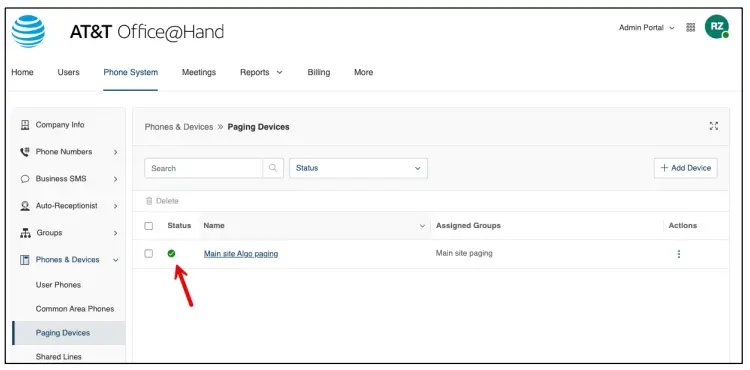
Task: Click the Add Device button
Action: [x=685, y=168]
